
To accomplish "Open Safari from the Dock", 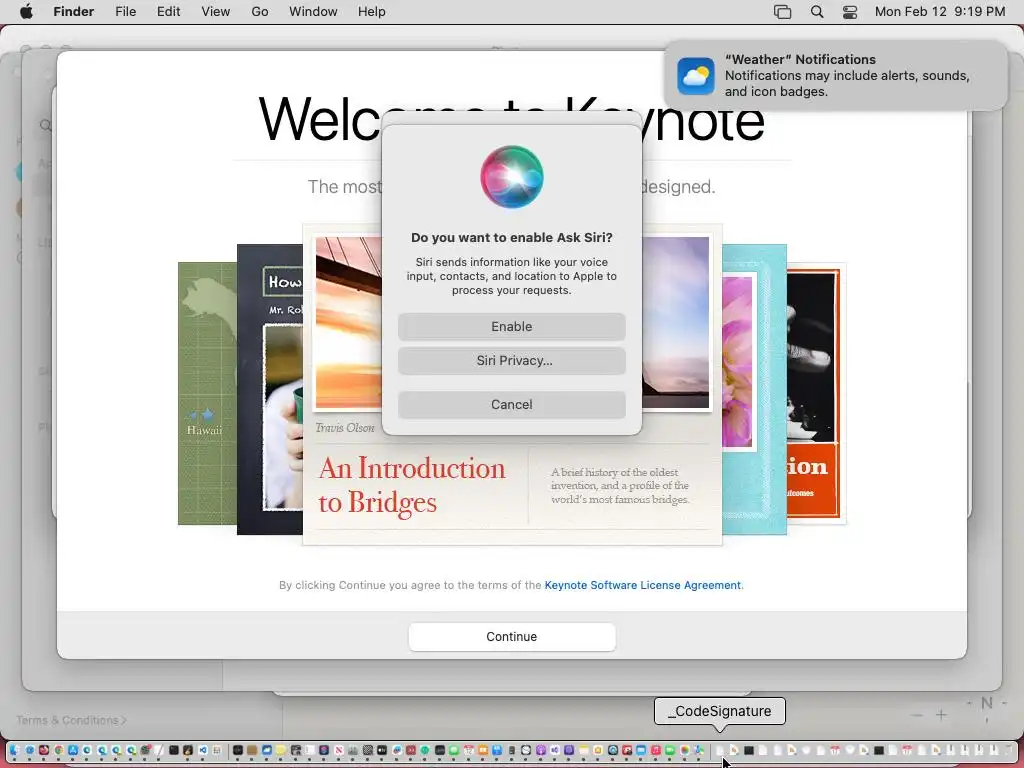I will (29, 750).
